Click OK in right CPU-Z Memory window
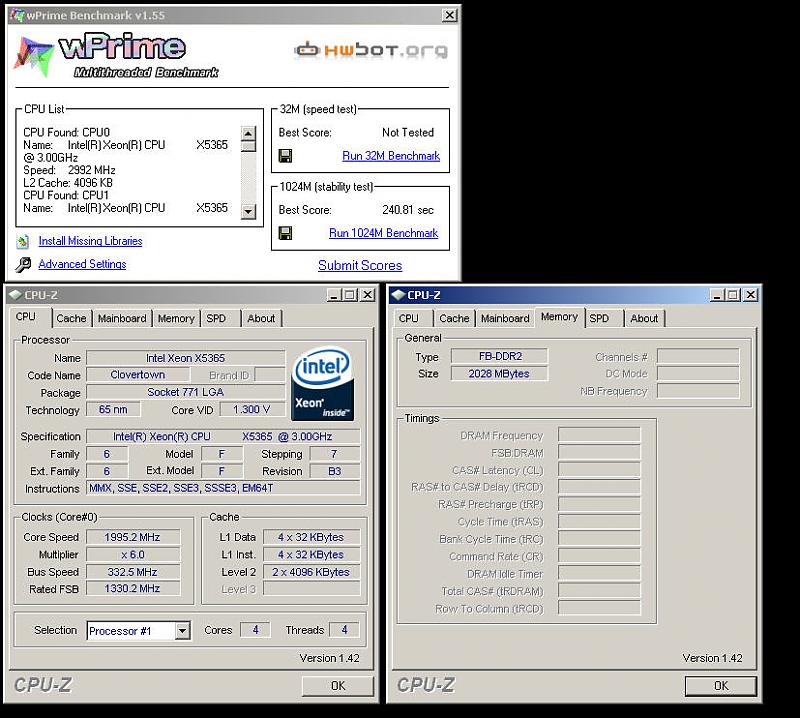This screenshot has height=718, width=800. coord(720,686)
